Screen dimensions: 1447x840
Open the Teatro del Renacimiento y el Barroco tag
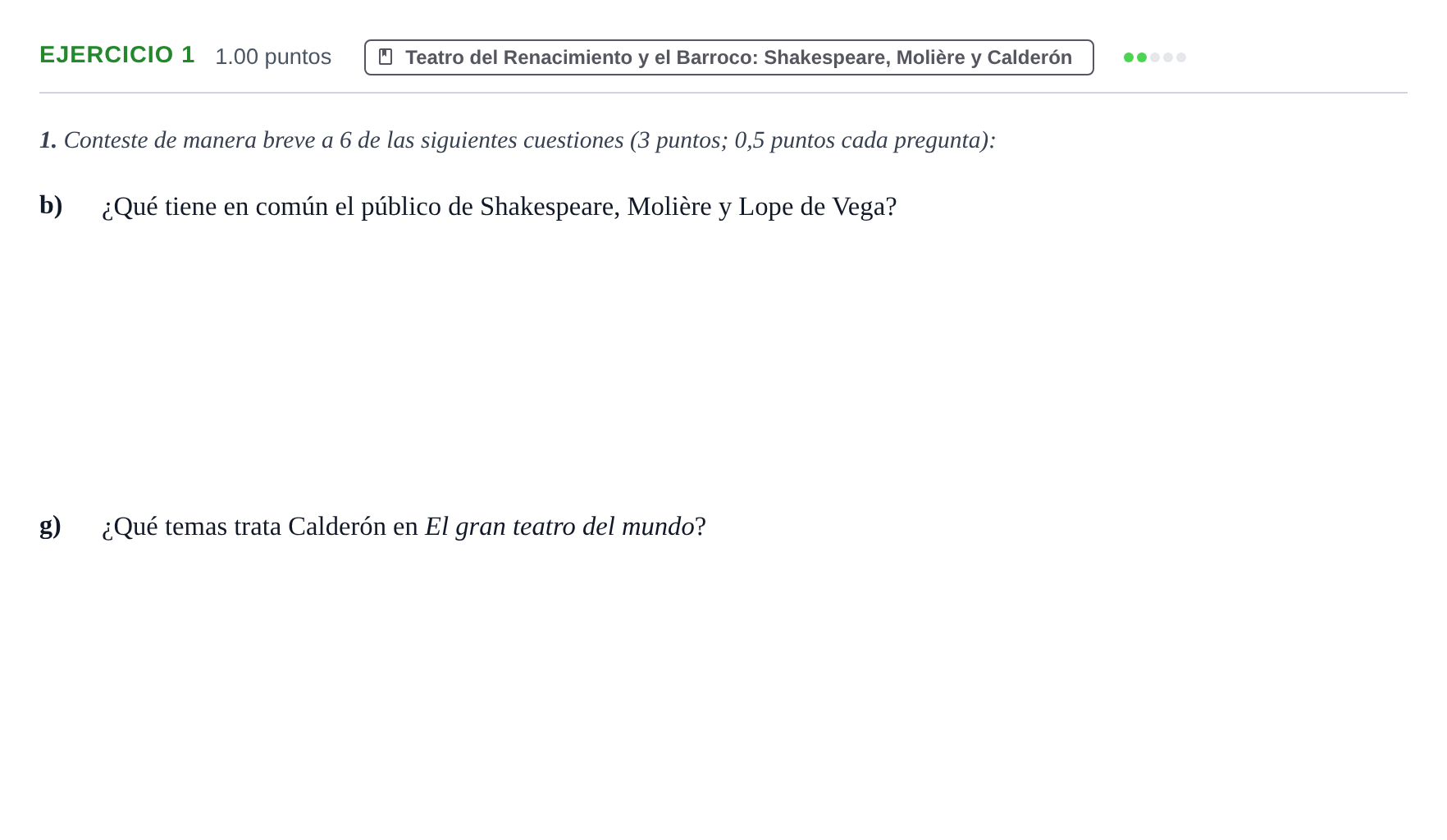(728, 57)
